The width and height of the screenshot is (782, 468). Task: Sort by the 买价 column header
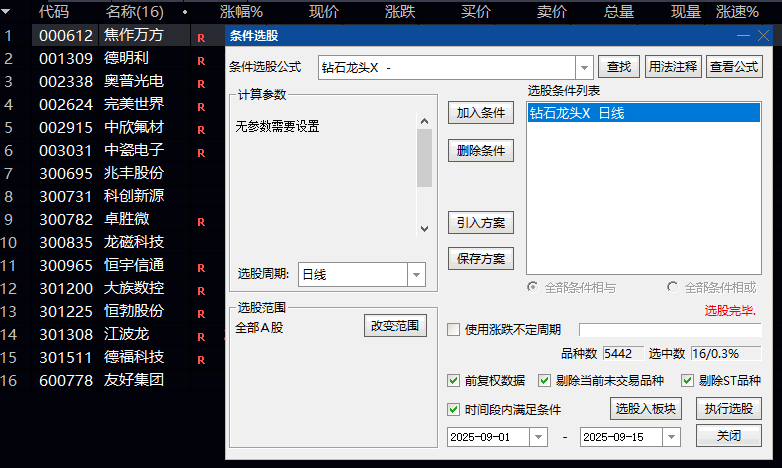[x=476, y=11]
